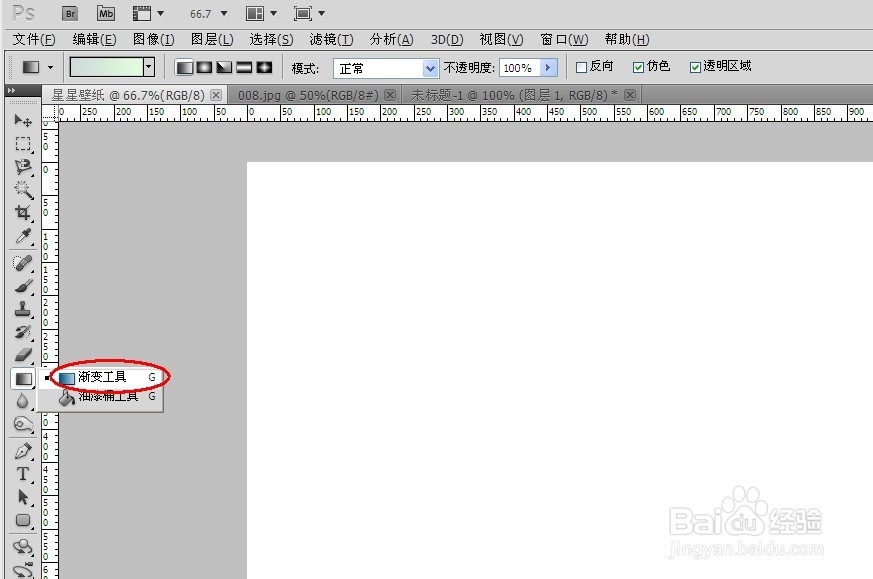The image size is (873, 579).
Task: Select the Type tool
Action: tap(23, 474)
